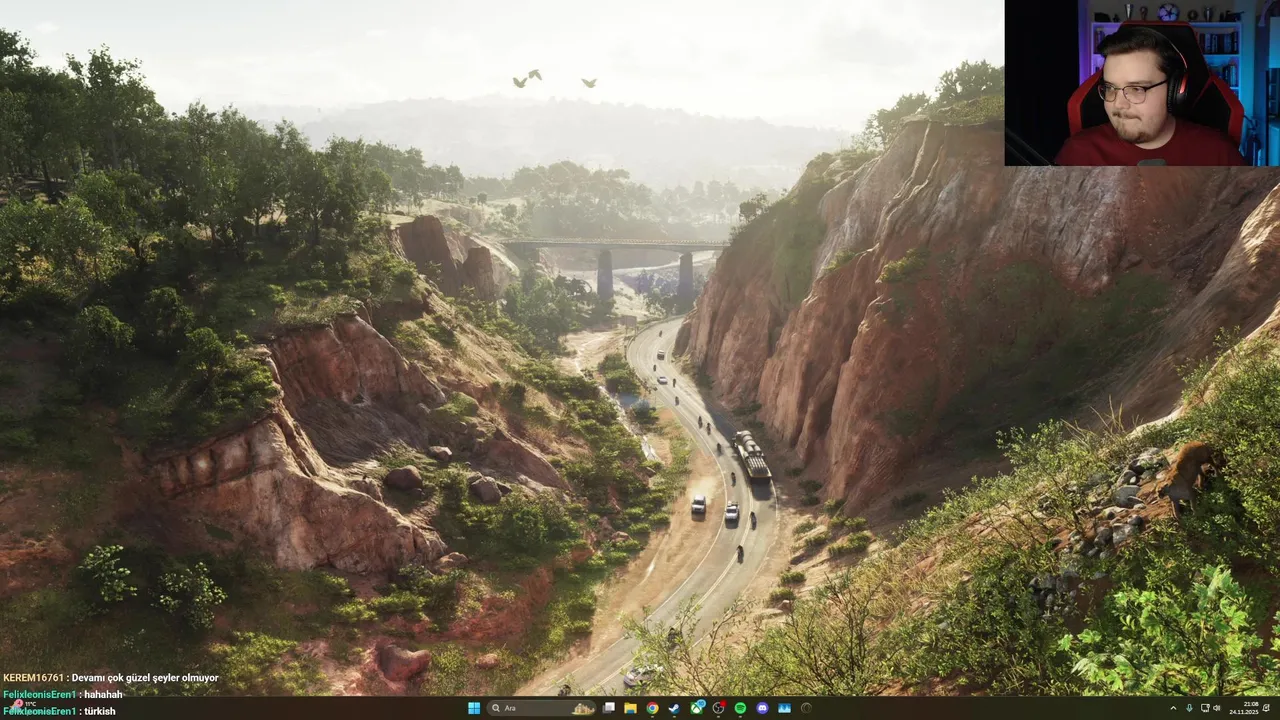Viewport: 1280px width, 720px height.
Task: Click the microphone icon in system tray
Action: (x=1189, y=708)
